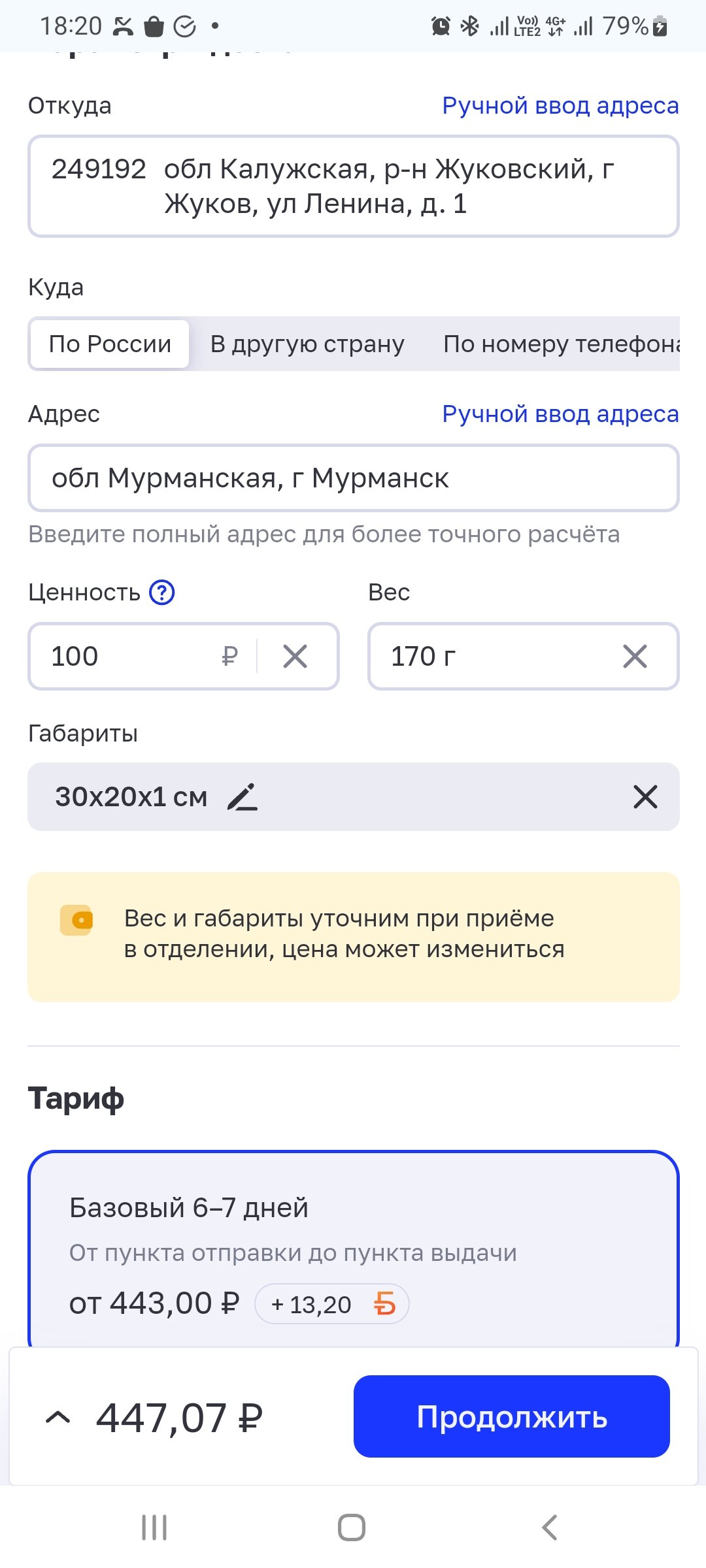Image resolution: width=706 pixels, height=1568 pixels.
Task: Open the Android recent apps icon
Action: [154, 1527]
